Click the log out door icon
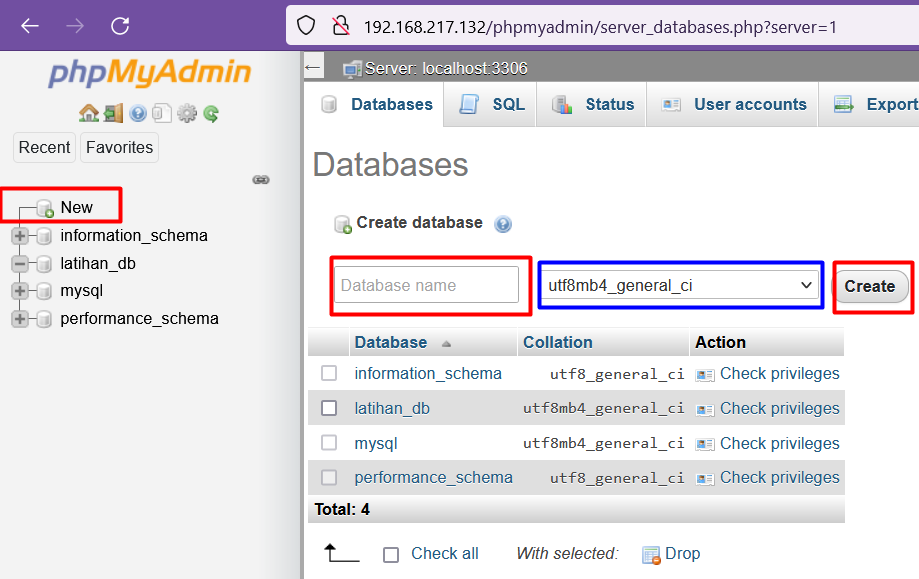 click(x=113, y=113)
